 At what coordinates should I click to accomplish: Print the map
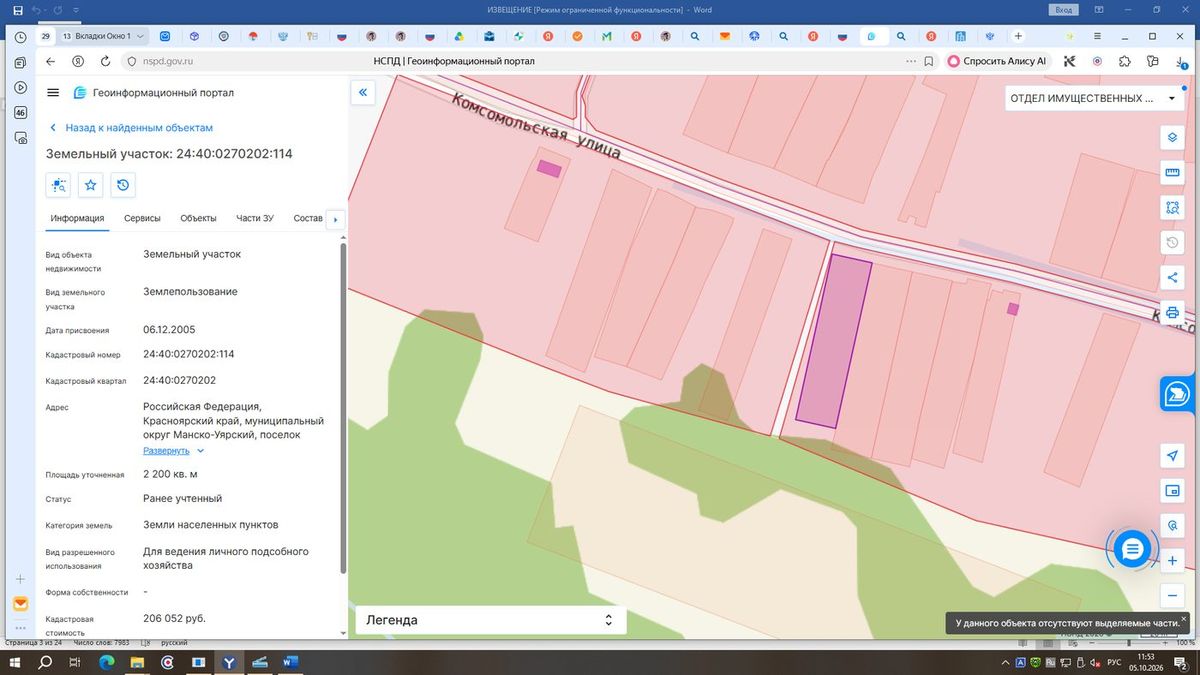point(1173,312)
